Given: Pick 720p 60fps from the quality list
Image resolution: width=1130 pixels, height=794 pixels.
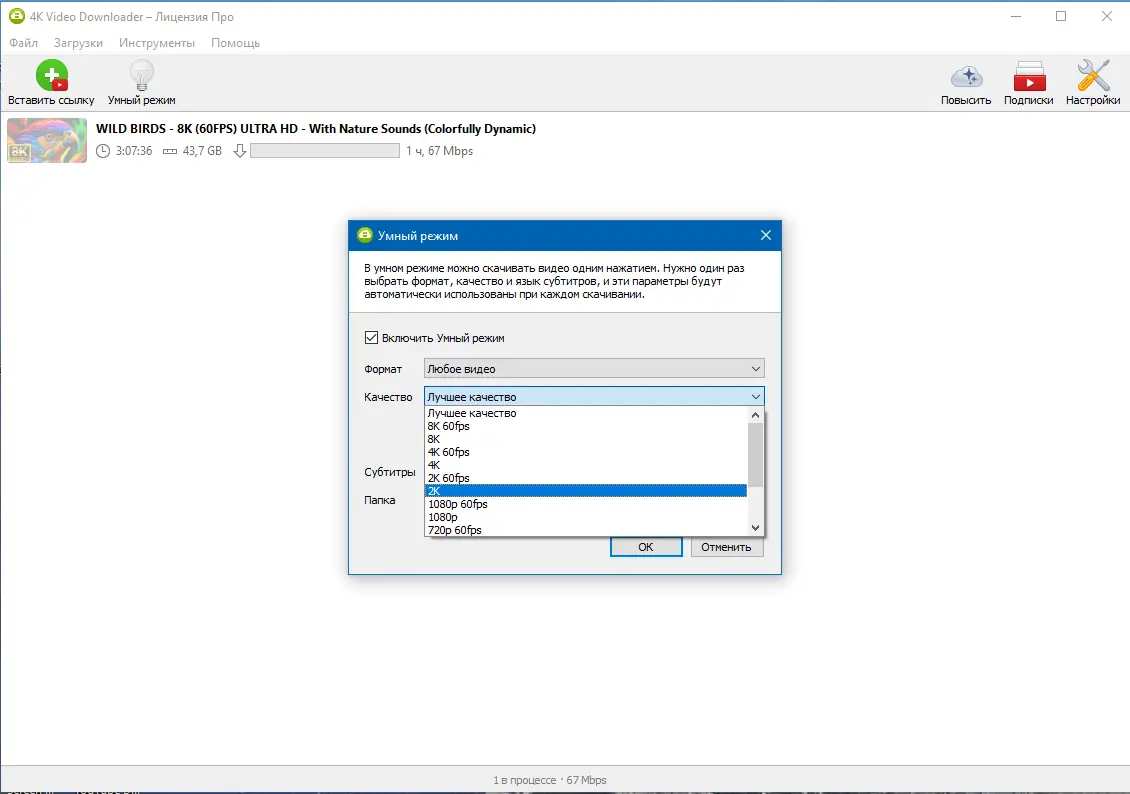Looking at the screenshot, I should pyautogui.click(x=586, y=530).
